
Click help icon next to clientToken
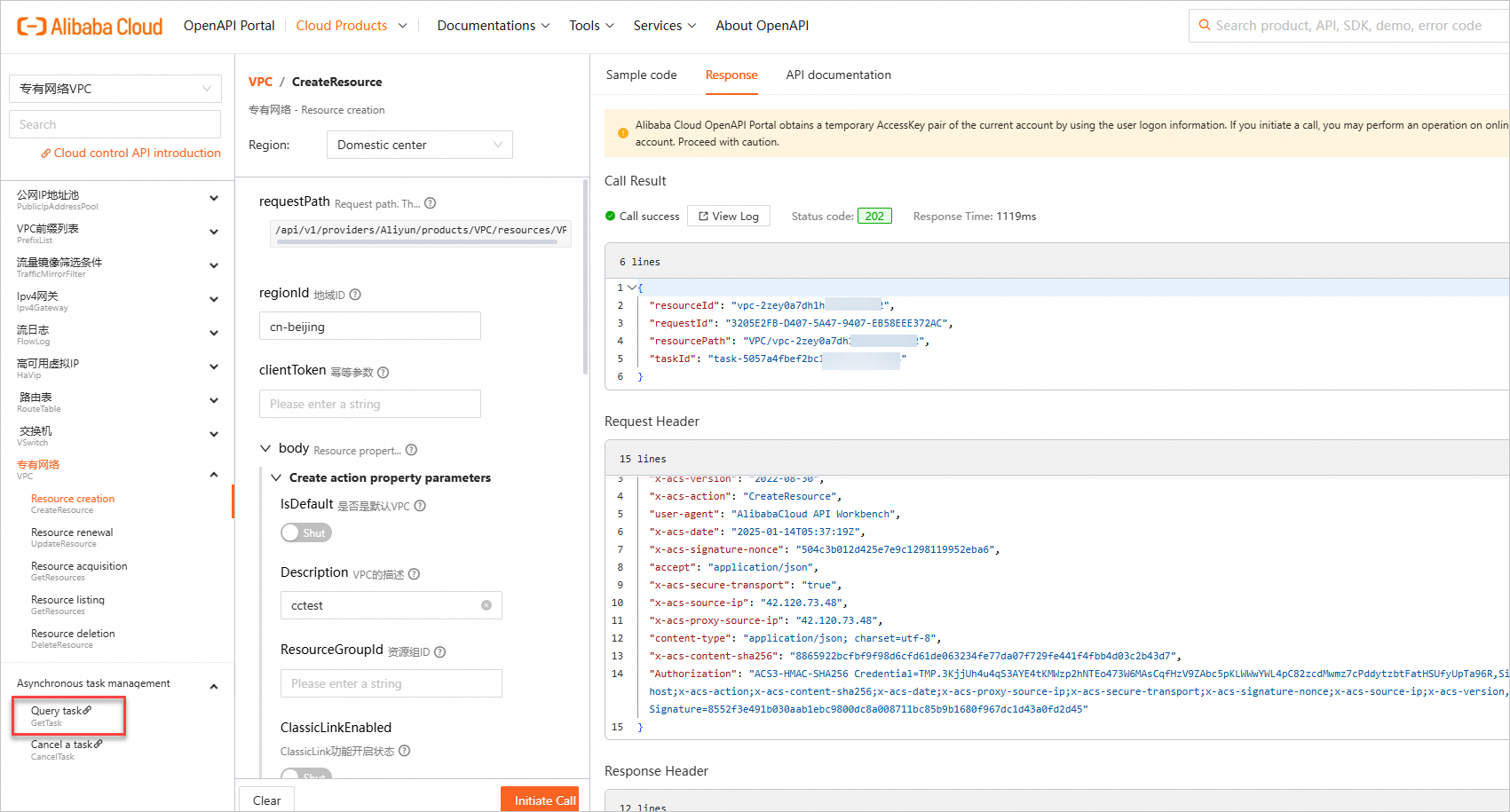click(383, 373)
